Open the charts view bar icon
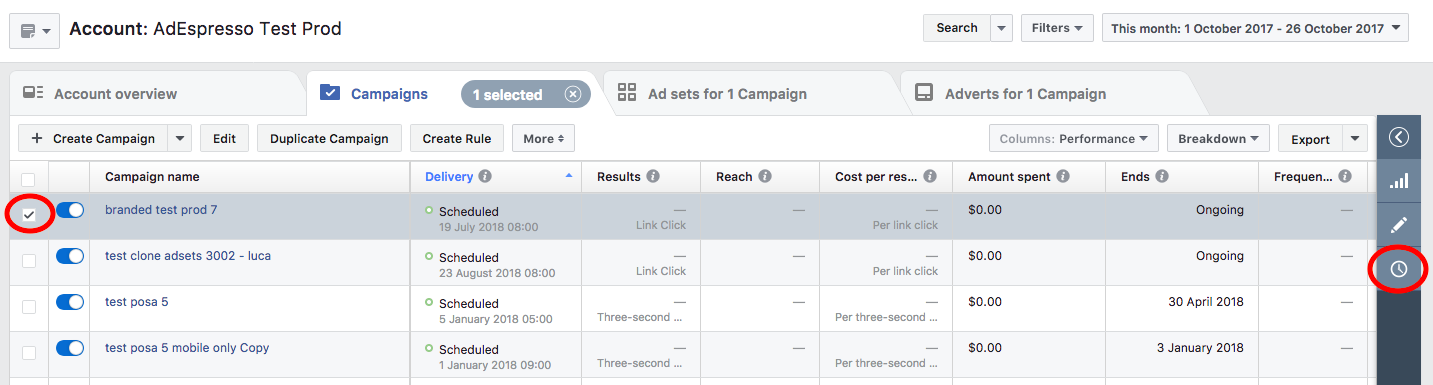Screen dimensions: 1433x385 [x=1399, y=181]
